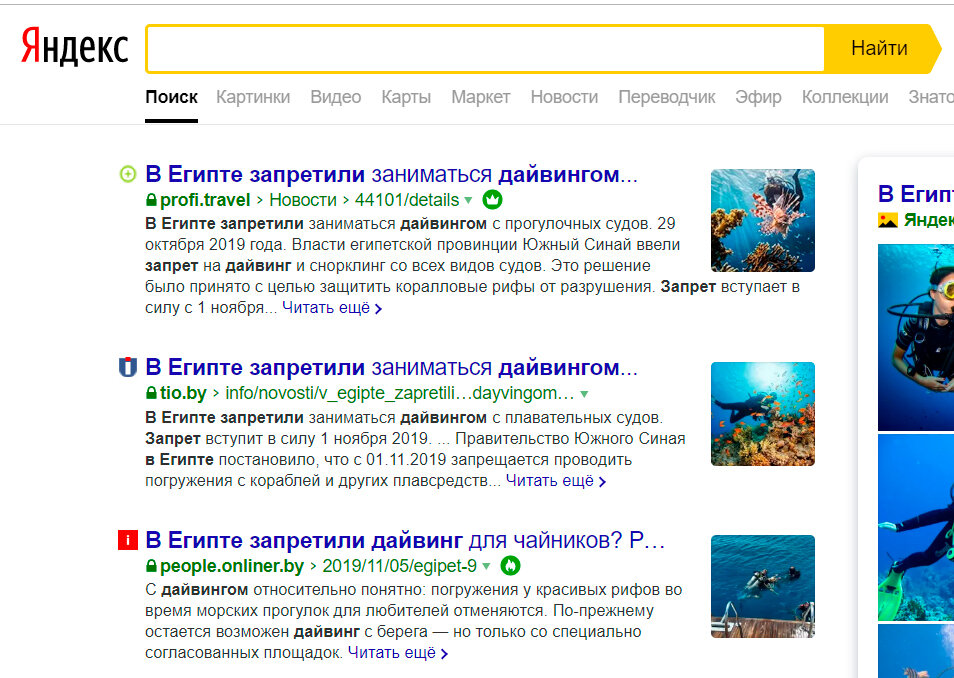Open the divers near boat thumbnail
Viewport: 954px width, 678px height.
pos(763,586)
